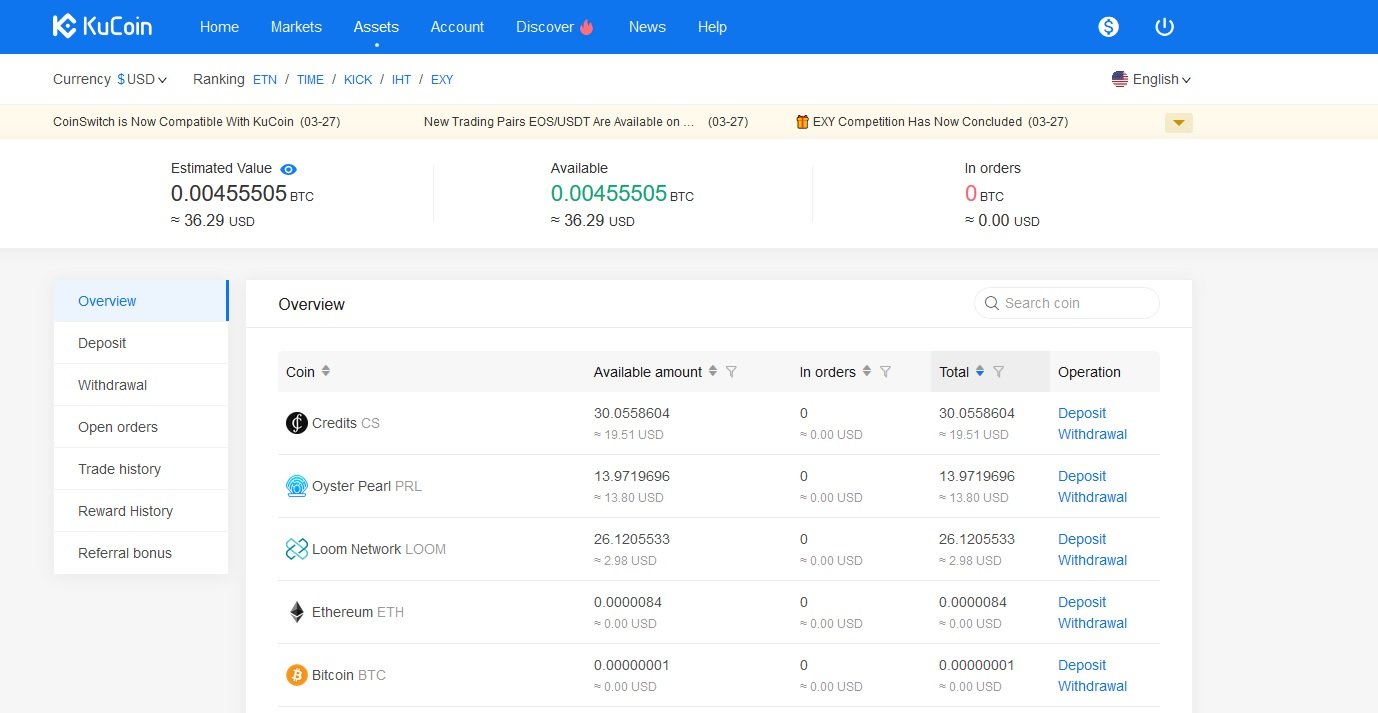Click Deposit for Ethereum ETH

[x=1082, y=602]
